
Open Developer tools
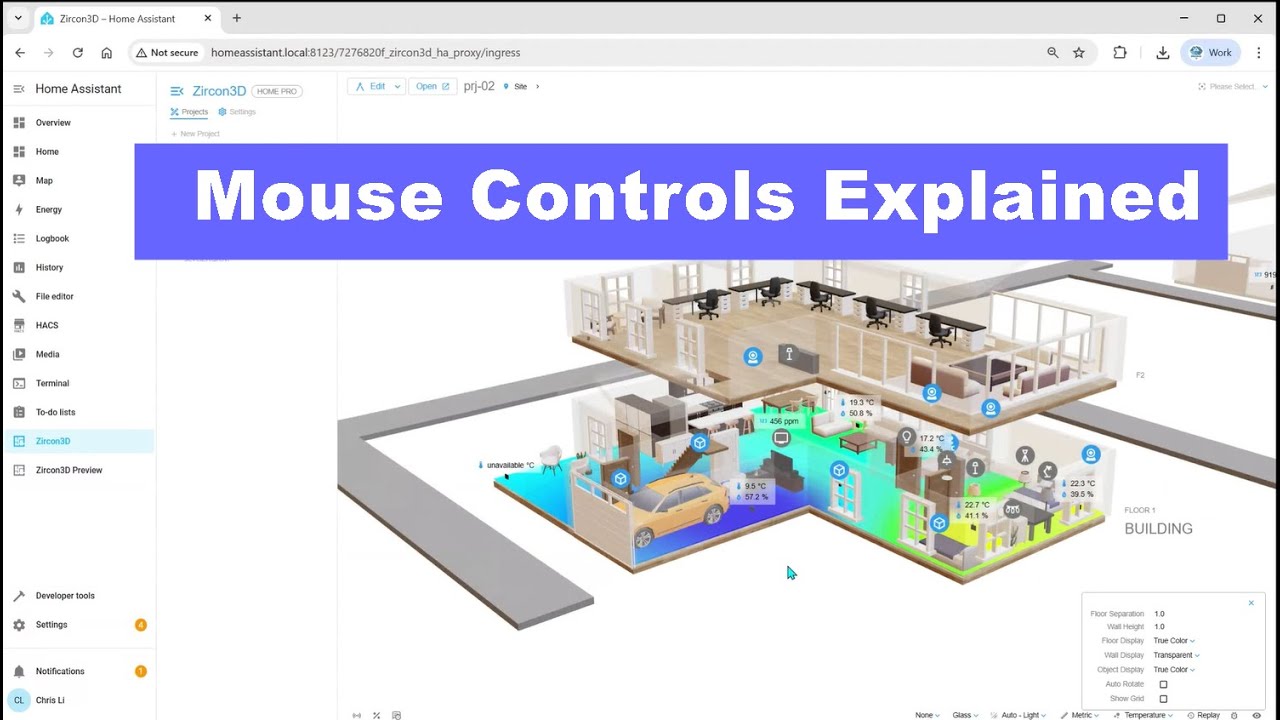click(x=77, y=596)
